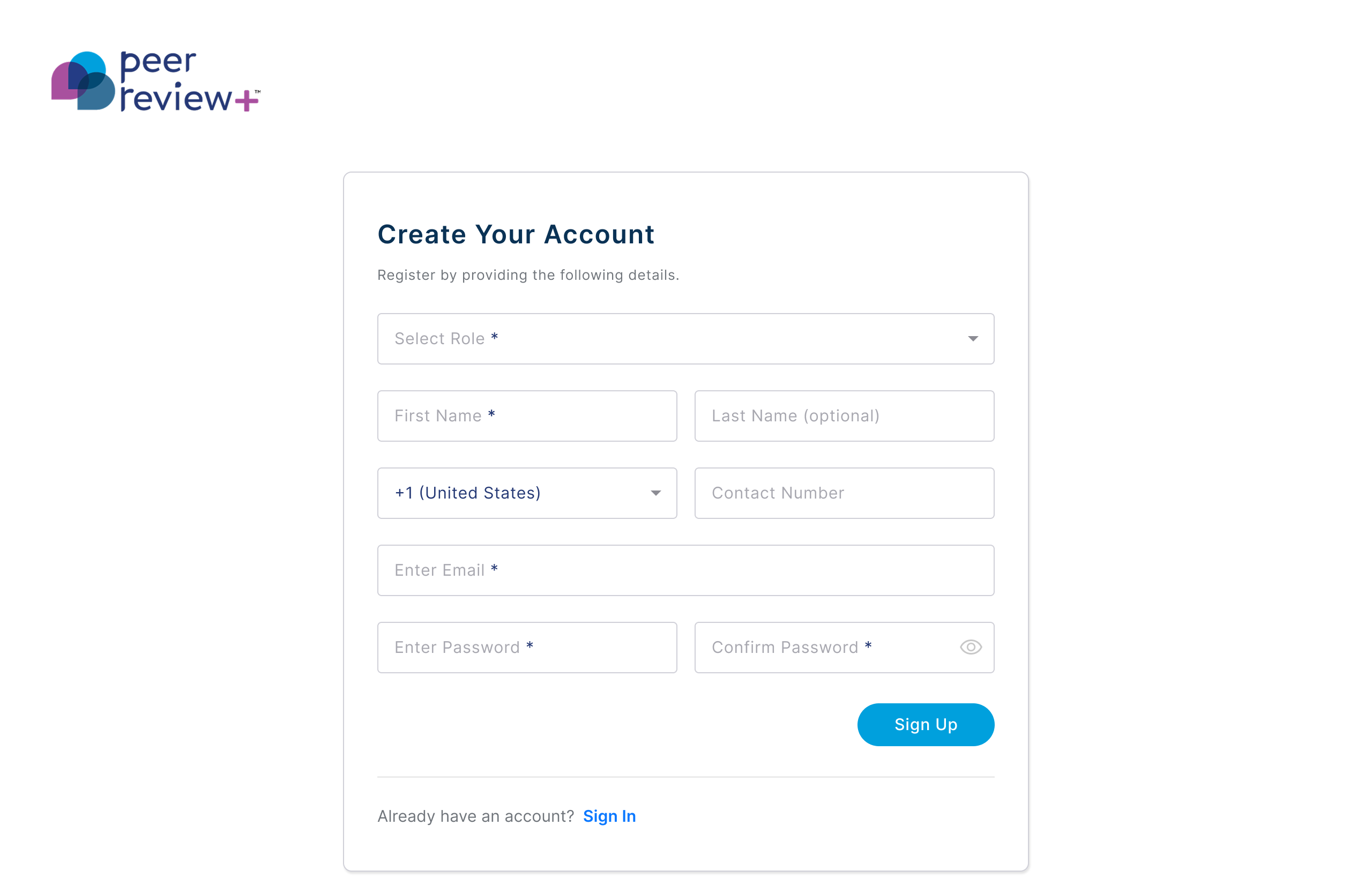The height and width of the screenshot is (892, 1372).
Task: Click the registration instructions text
Action: (x=528, y=275)
